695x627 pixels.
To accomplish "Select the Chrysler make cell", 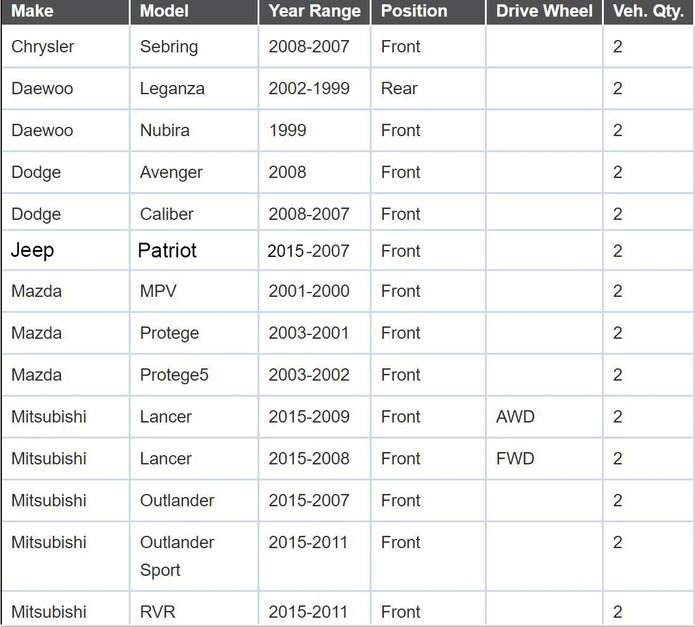I will click(66, 47).
